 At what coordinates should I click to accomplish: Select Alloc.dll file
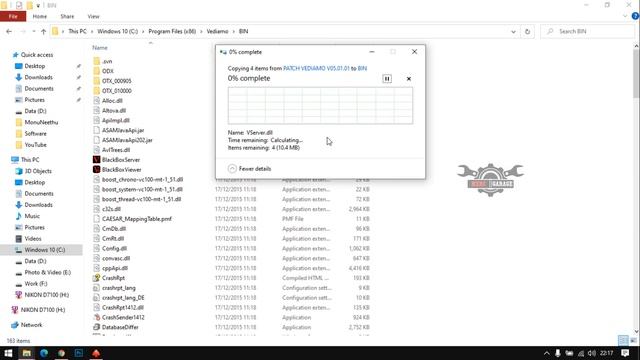click(112, 100)
